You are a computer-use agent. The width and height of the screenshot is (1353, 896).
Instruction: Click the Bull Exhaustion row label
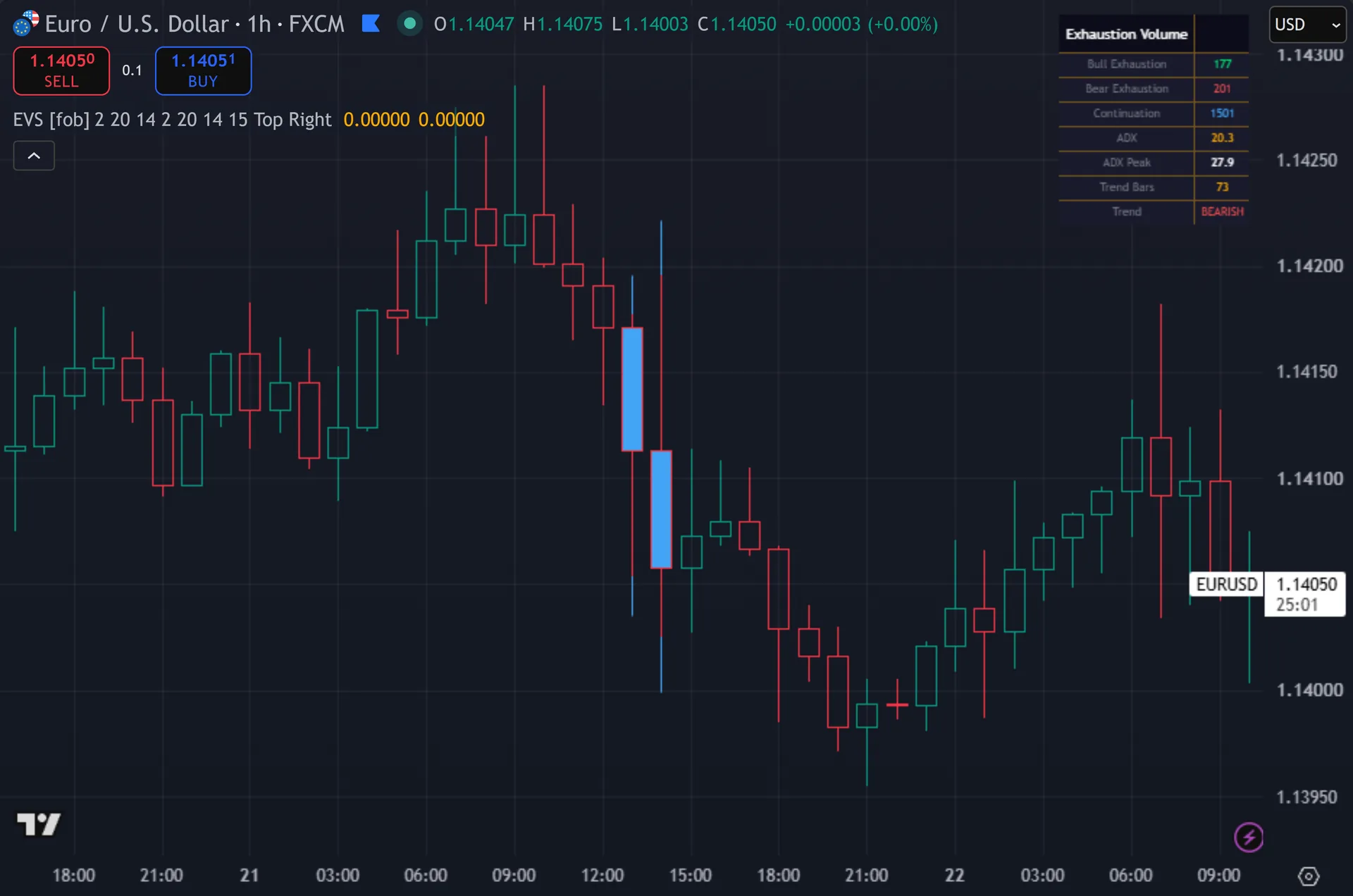(x=1126, y=64)
